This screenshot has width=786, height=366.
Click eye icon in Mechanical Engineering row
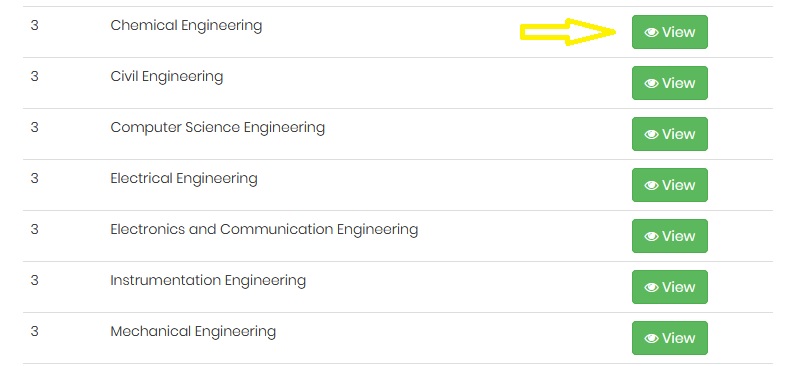click(651, 339)
